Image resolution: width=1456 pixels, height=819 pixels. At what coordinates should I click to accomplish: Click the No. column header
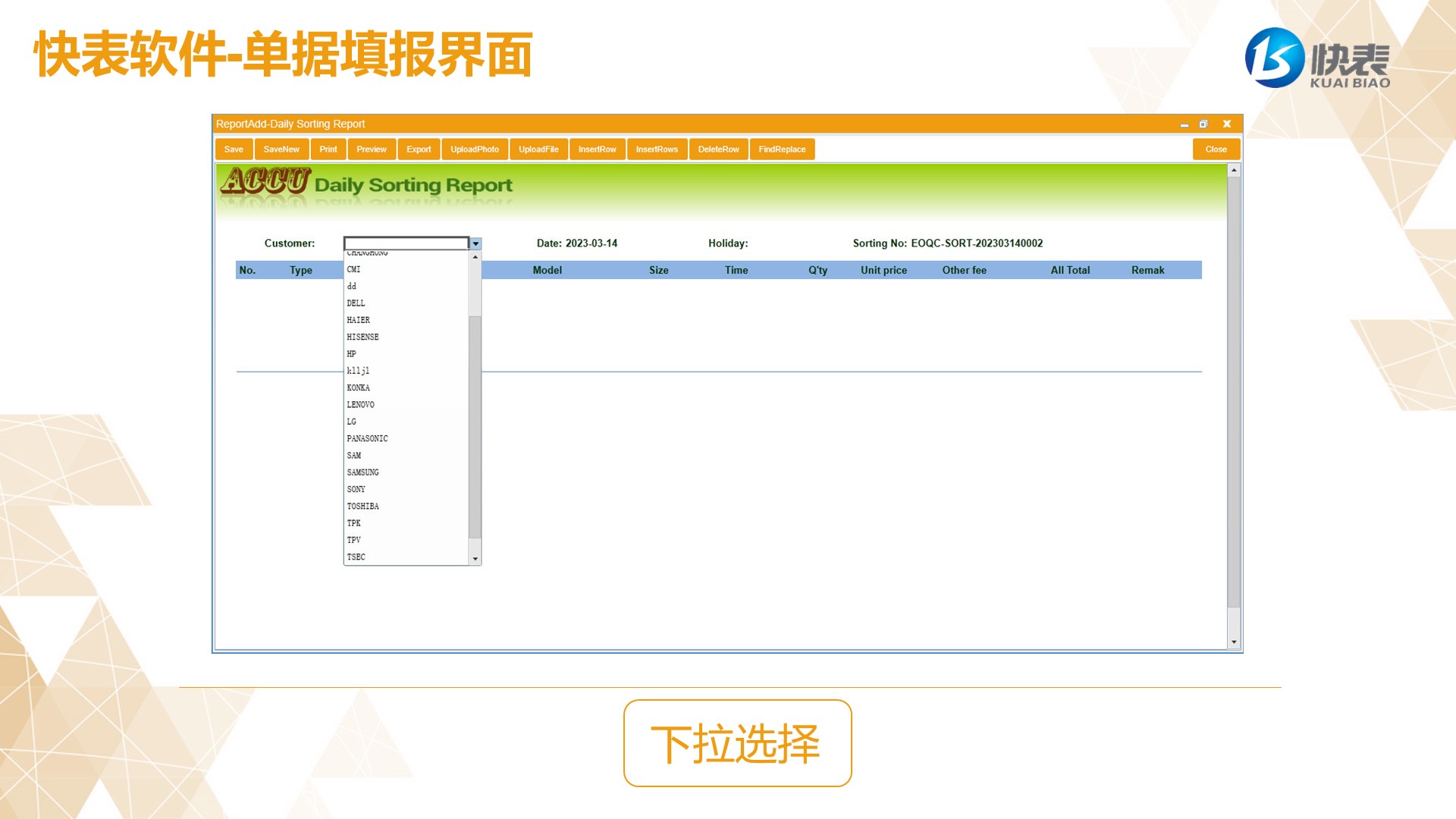coord(247,270)
